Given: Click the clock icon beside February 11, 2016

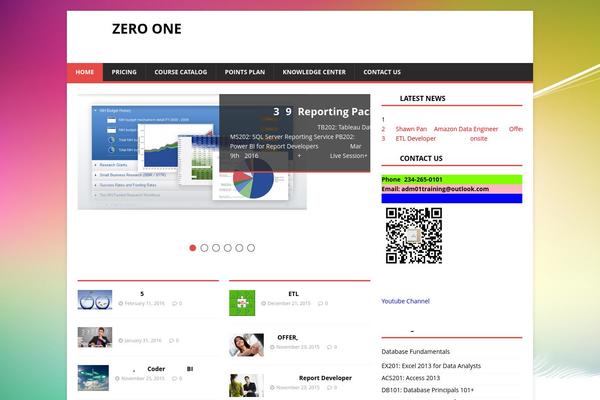Looking at the screenshot, I should [121, 304].
